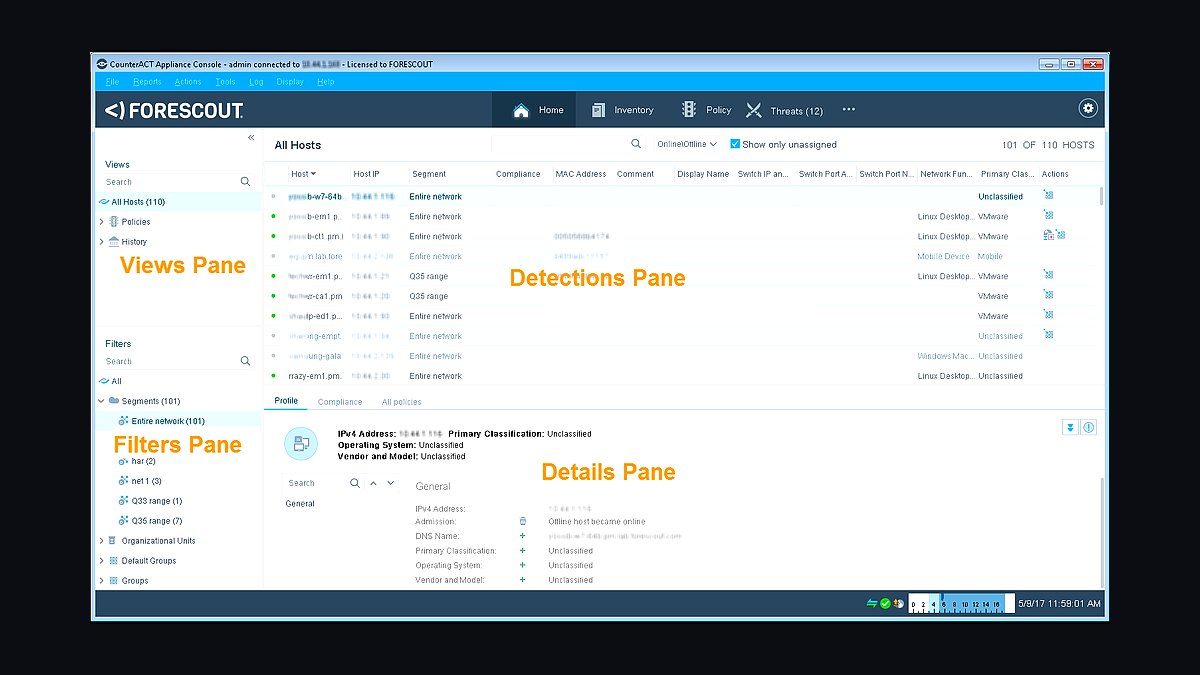Sort by the Segment column header
Viewport: 1200px width, 675px height.
tap(429, 174)
